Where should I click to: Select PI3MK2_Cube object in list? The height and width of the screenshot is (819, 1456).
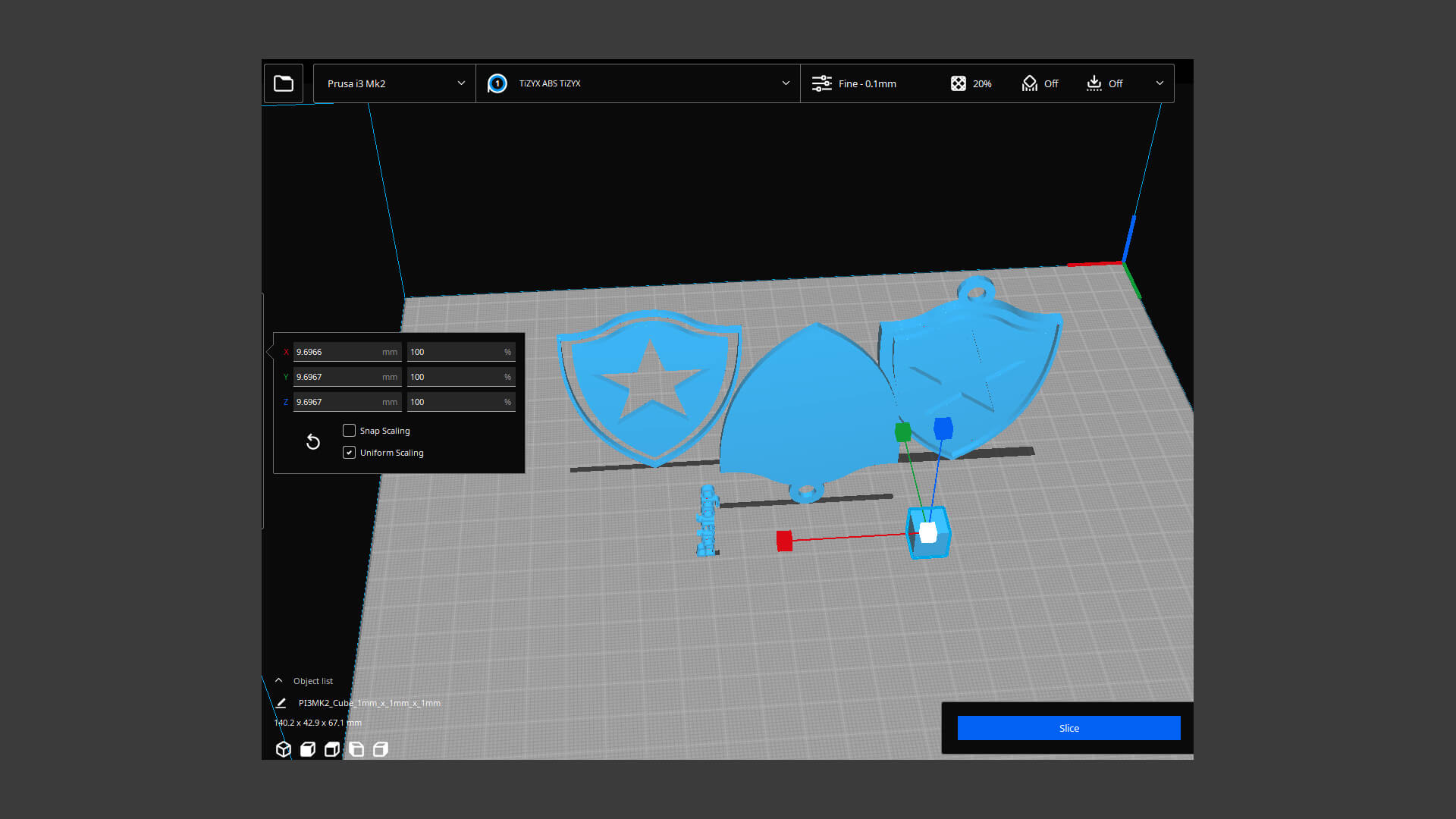coord(369,703)
